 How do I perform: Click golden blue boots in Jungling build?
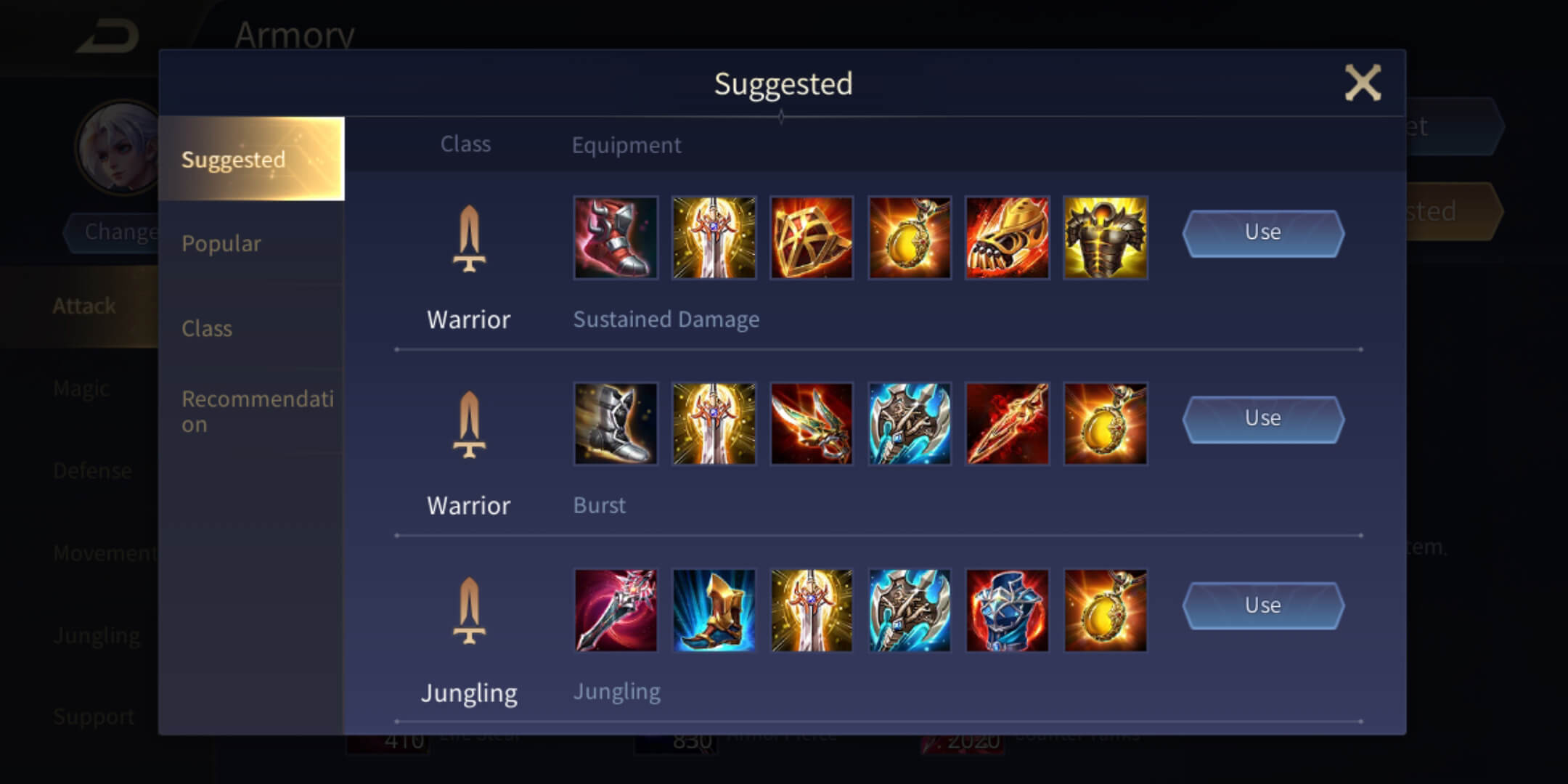(714, 611)
